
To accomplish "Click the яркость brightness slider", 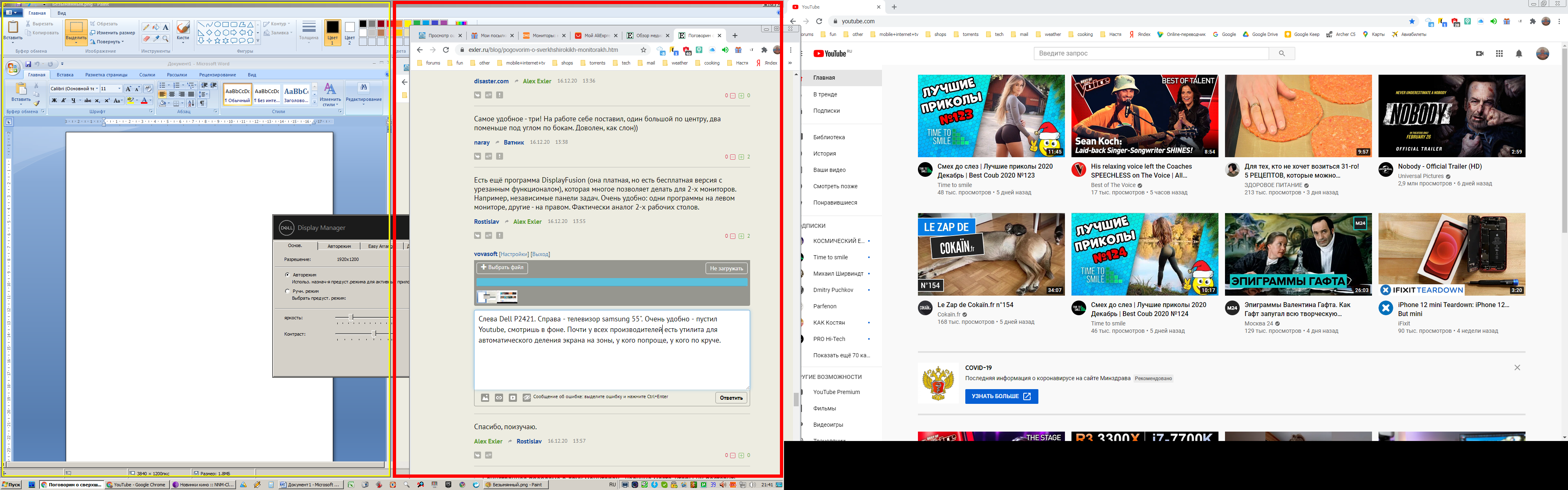I will coord(352,318).
